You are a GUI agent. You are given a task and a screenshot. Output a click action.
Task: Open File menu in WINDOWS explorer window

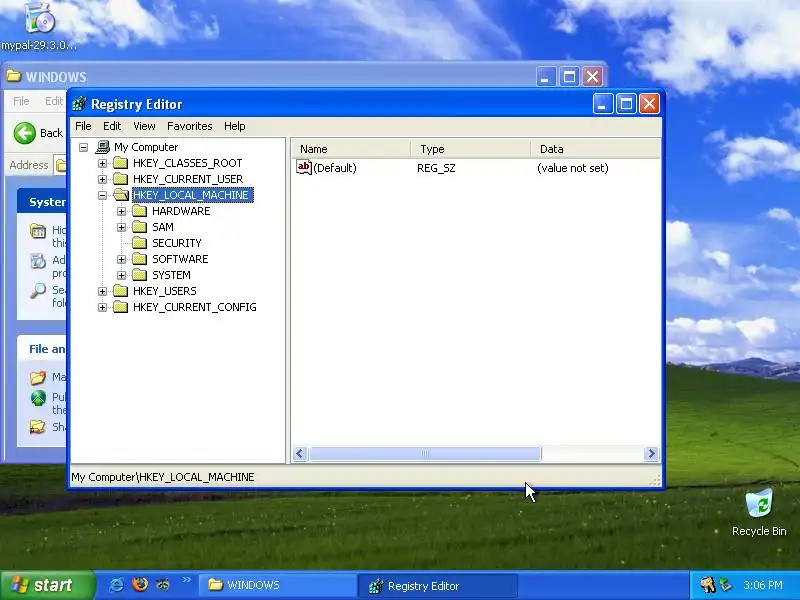21,101
